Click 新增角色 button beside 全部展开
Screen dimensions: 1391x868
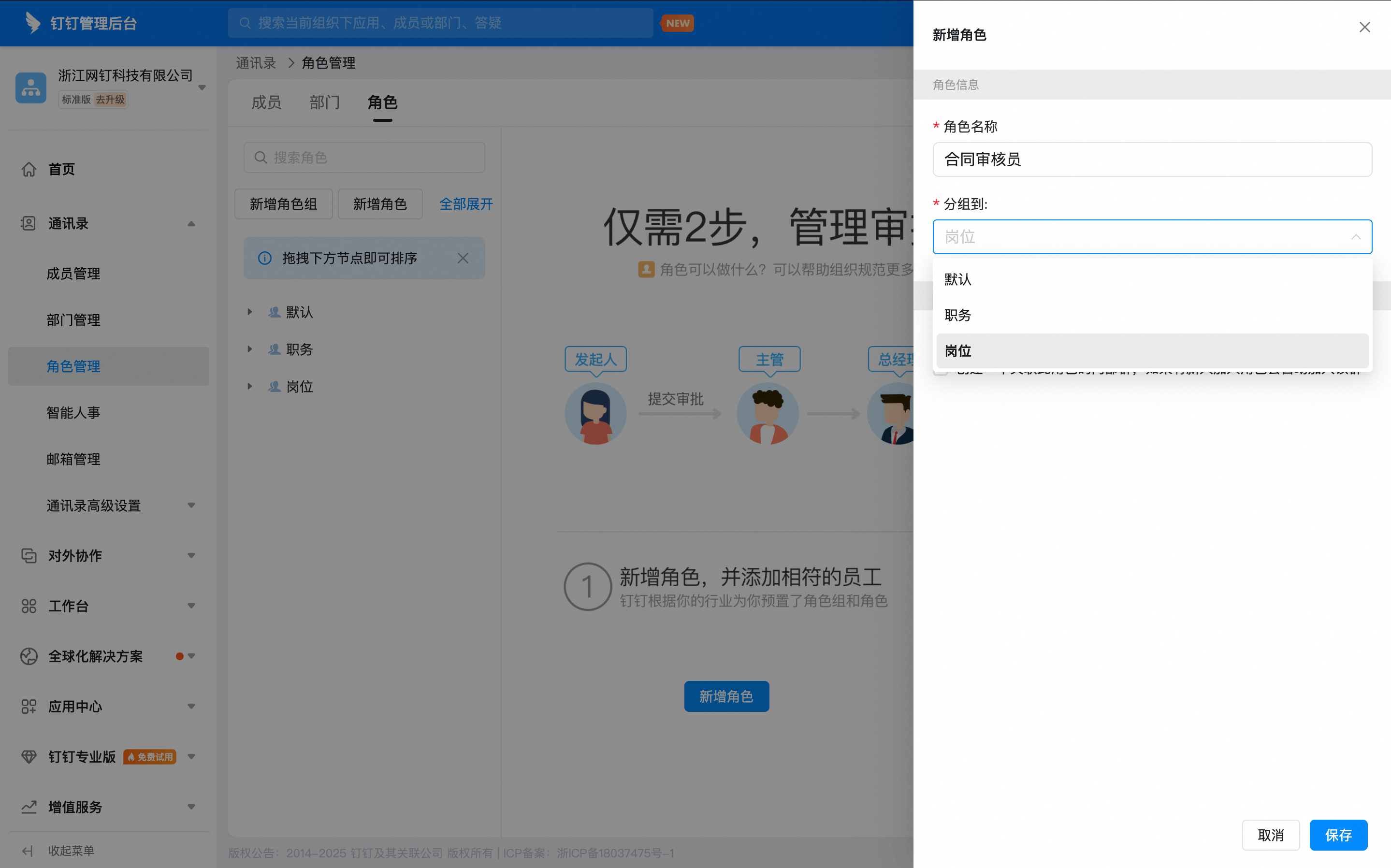[380, 204]
